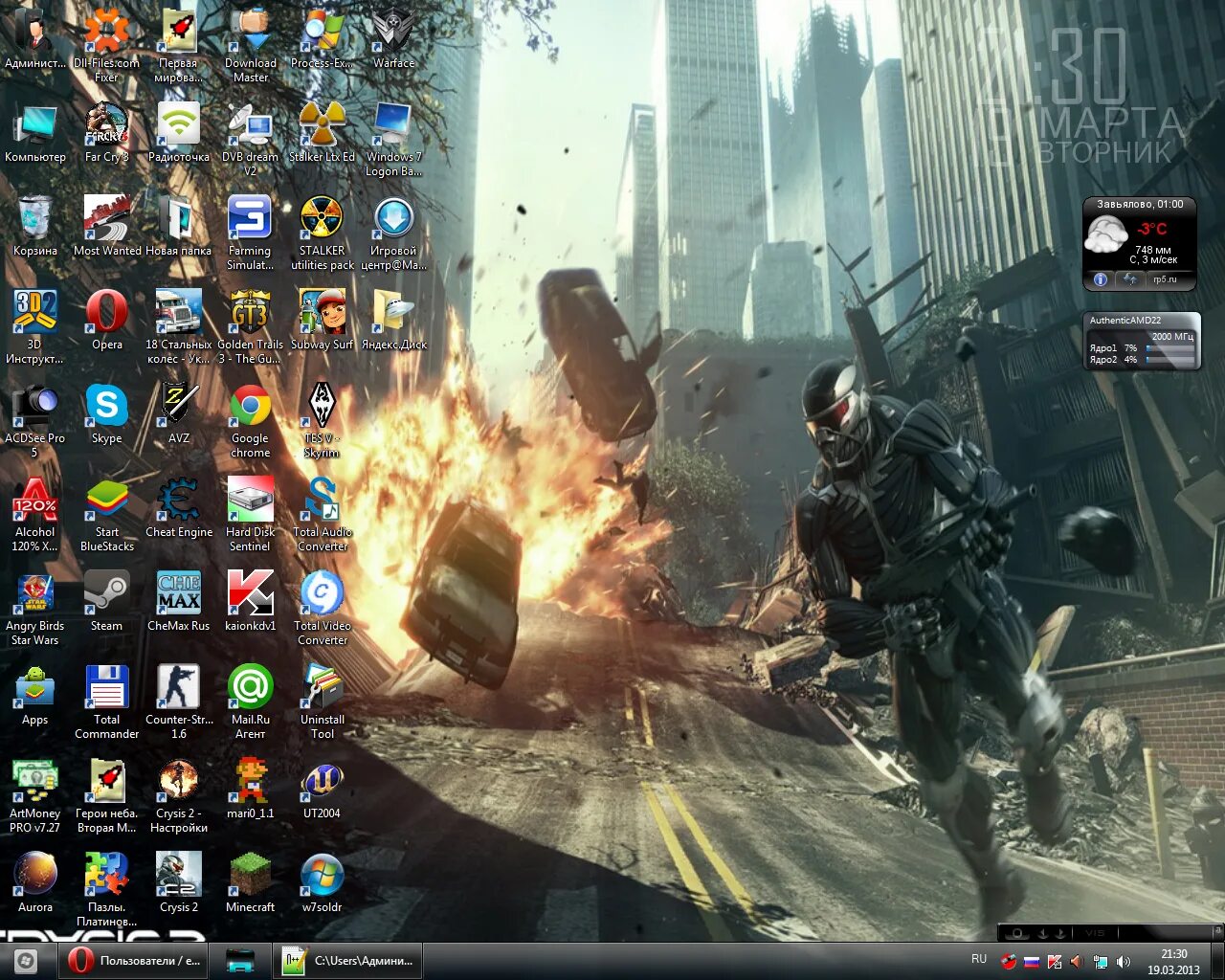Open the Total Video Converter shortcut
This screenshot has height=980, width=1225.
click(323, 607)
